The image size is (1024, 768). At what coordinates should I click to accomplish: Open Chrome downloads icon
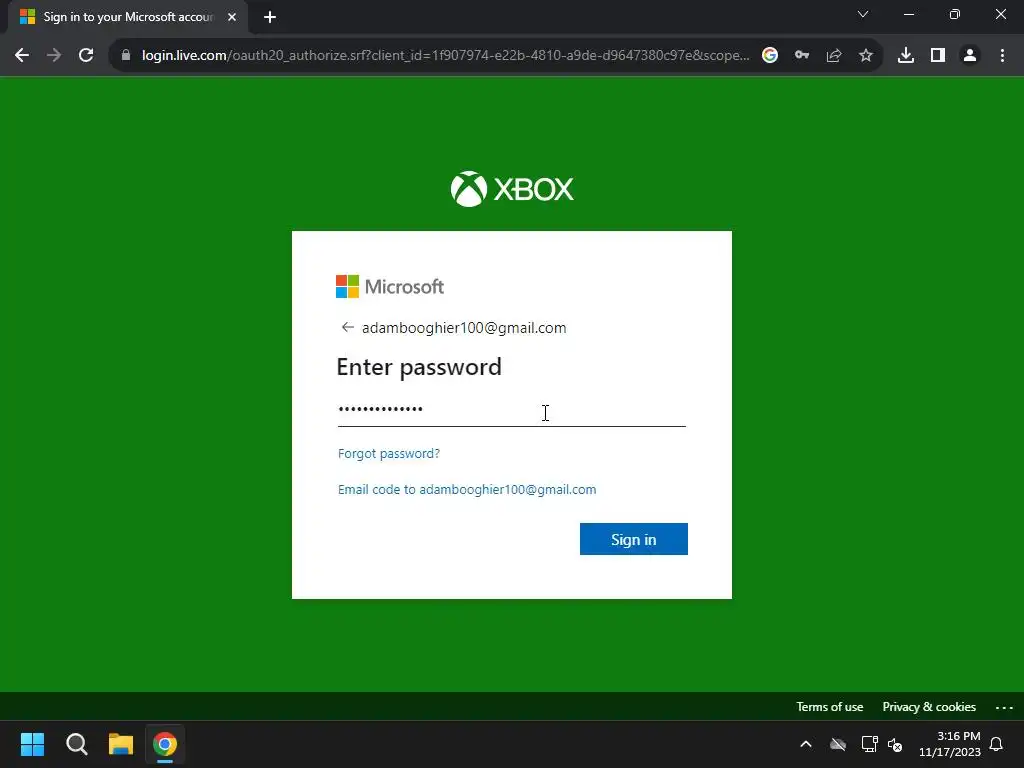906,56
